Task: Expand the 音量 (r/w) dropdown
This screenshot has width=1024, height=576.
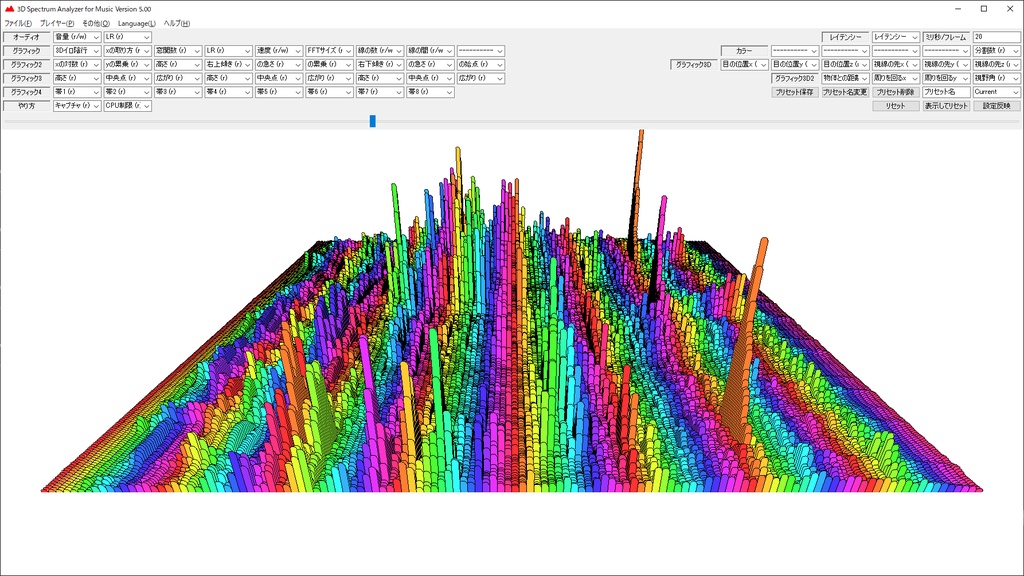Action: [x=77, y=37]
